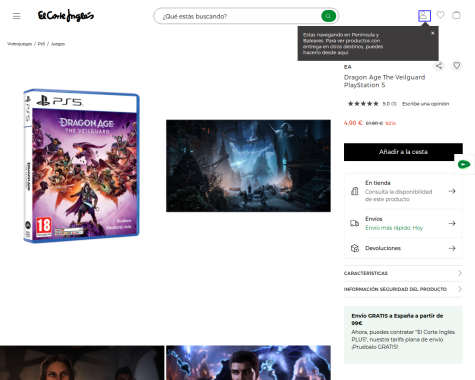475x380 pixels.
Task: Open bottom man character screenshot
Action: tap(248, 363)
